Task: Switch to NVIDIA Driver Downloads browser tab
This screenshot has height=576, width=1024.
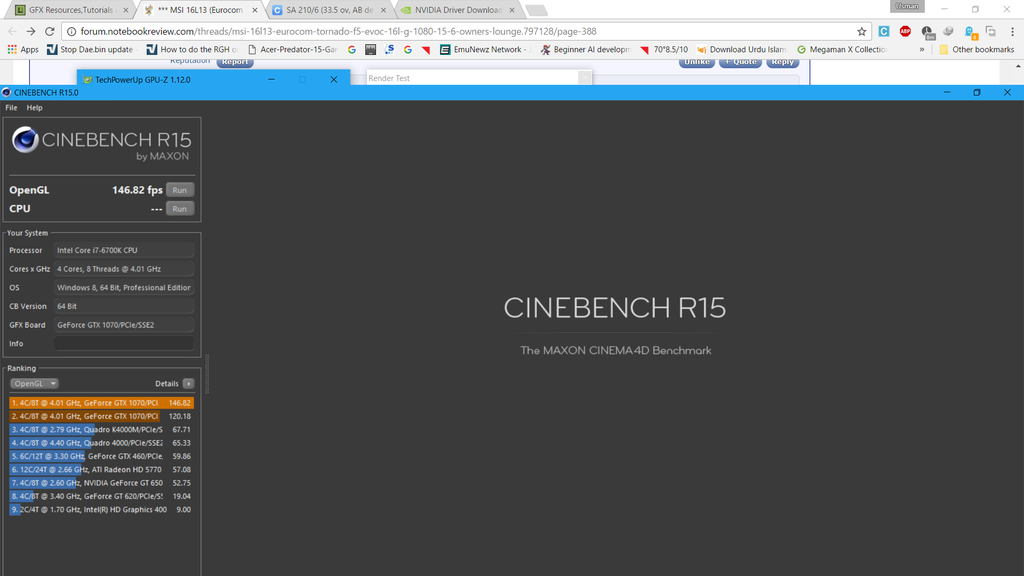Action: click(458, 10)
